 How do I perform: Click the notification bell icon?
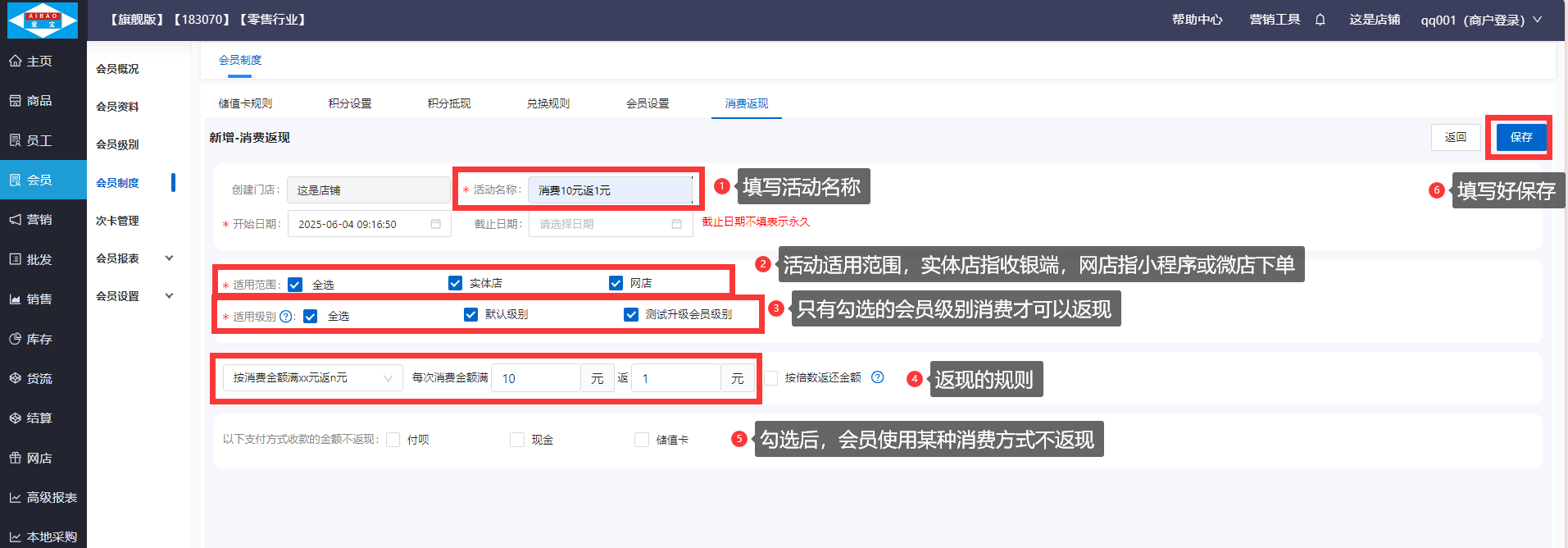1320,20
